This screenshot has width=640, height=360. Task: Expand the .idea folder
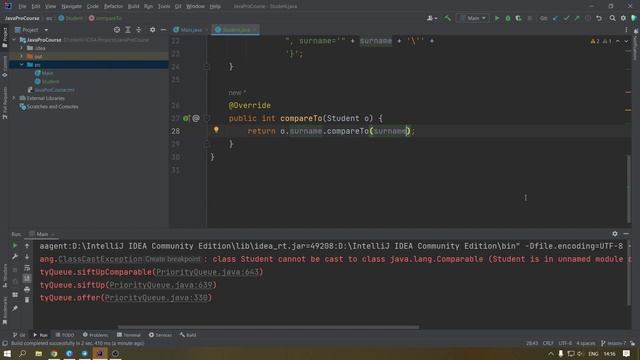point(22,48)
